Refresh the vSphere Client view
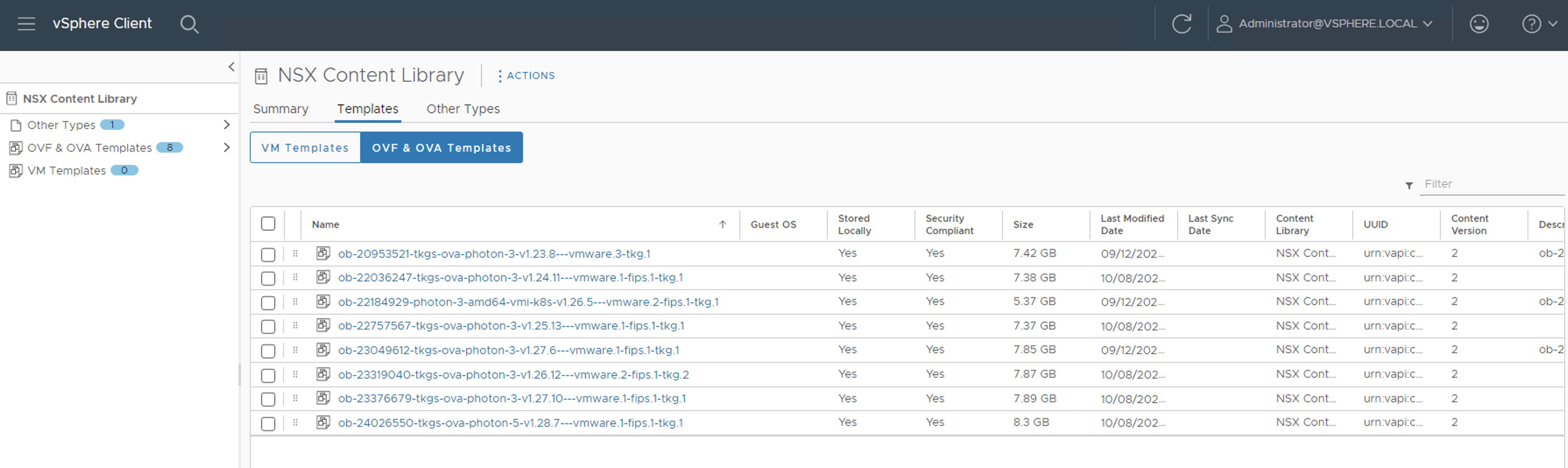Image resolution: width=1568 pixels, height=468 pixels. click(x=1181, y=24)
